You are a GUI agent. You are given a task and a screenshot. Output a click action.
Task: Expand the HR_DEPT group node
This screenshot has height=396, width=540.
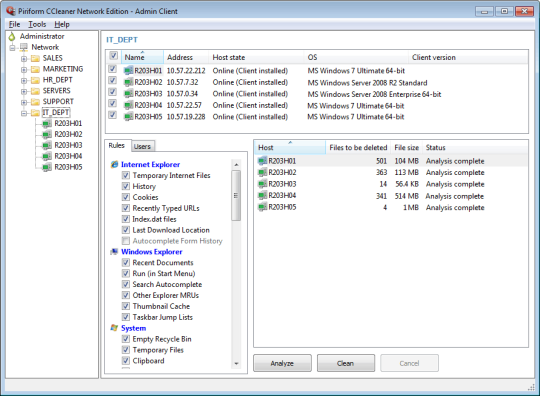pyautogui.click(x=24, y=81)
